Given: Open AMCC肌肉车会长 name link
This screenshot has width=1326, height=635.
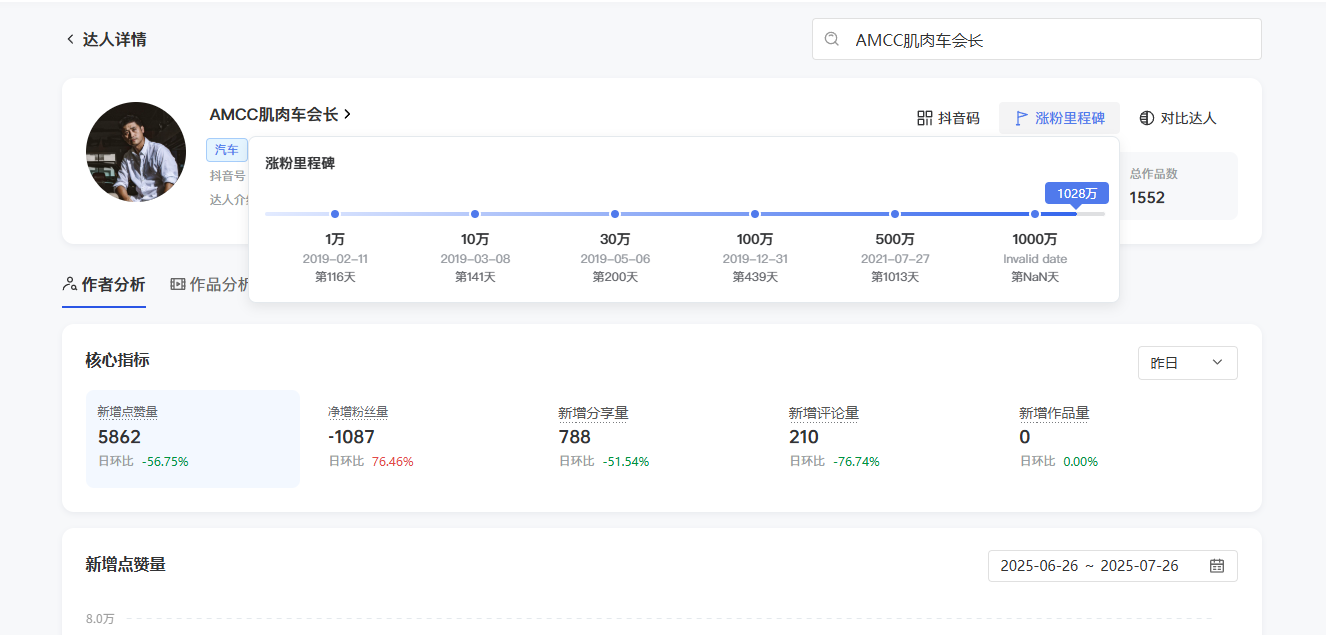Looking at the screenshot, I should (274, 114).
